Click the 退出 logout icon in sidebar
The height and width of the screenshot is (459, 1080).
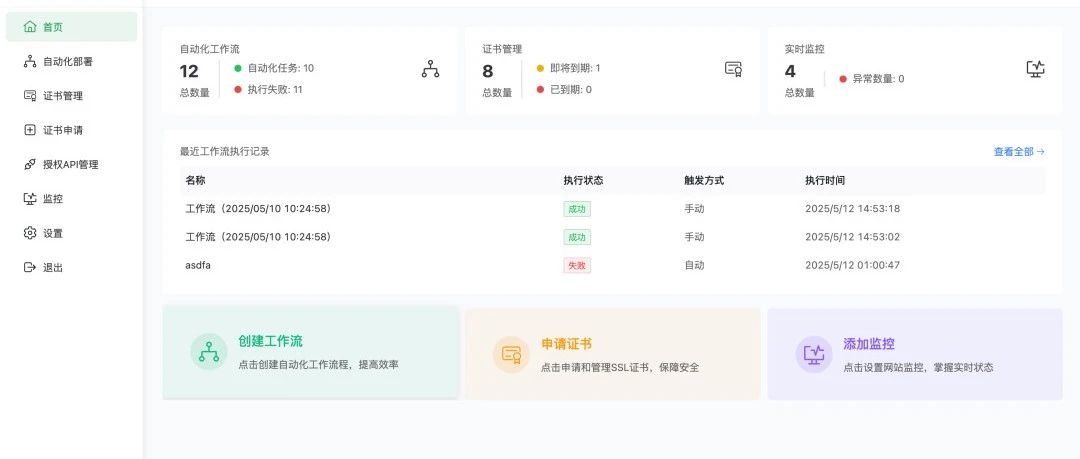pos(30,267)
